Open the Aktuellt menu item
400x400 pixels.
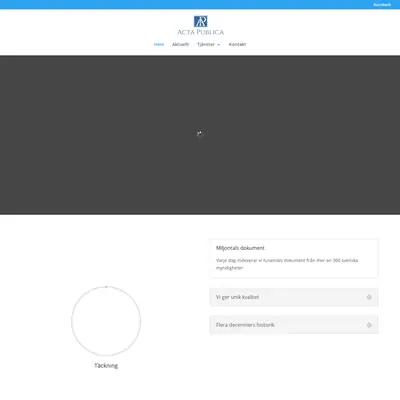(x=180, y=44)
